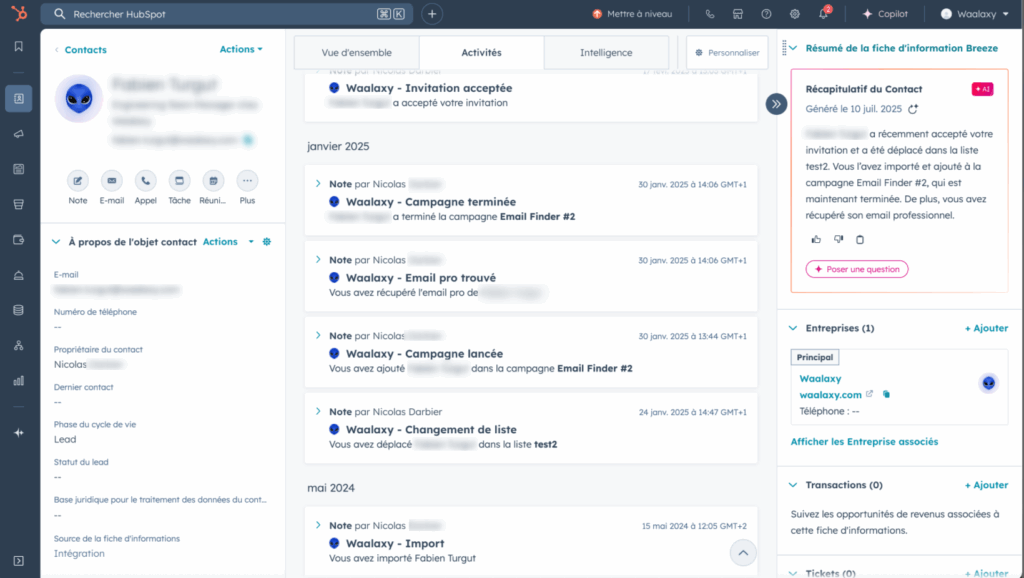Click the plus quick-create button in top bar
This screenshot has width=1024, height=578.
(432, 14)
